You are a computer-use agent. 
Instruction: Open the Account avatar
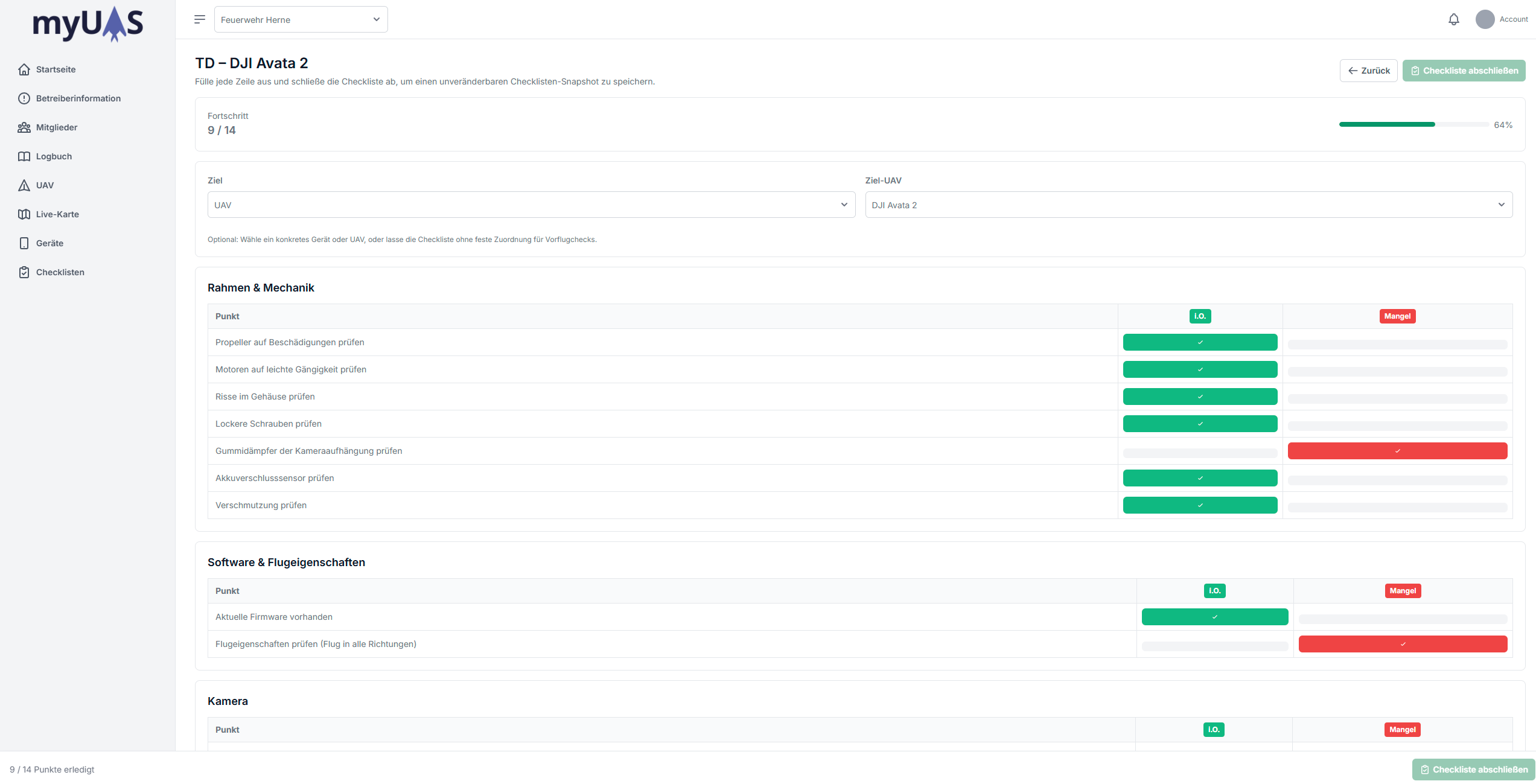click(x=1485, y=19)
